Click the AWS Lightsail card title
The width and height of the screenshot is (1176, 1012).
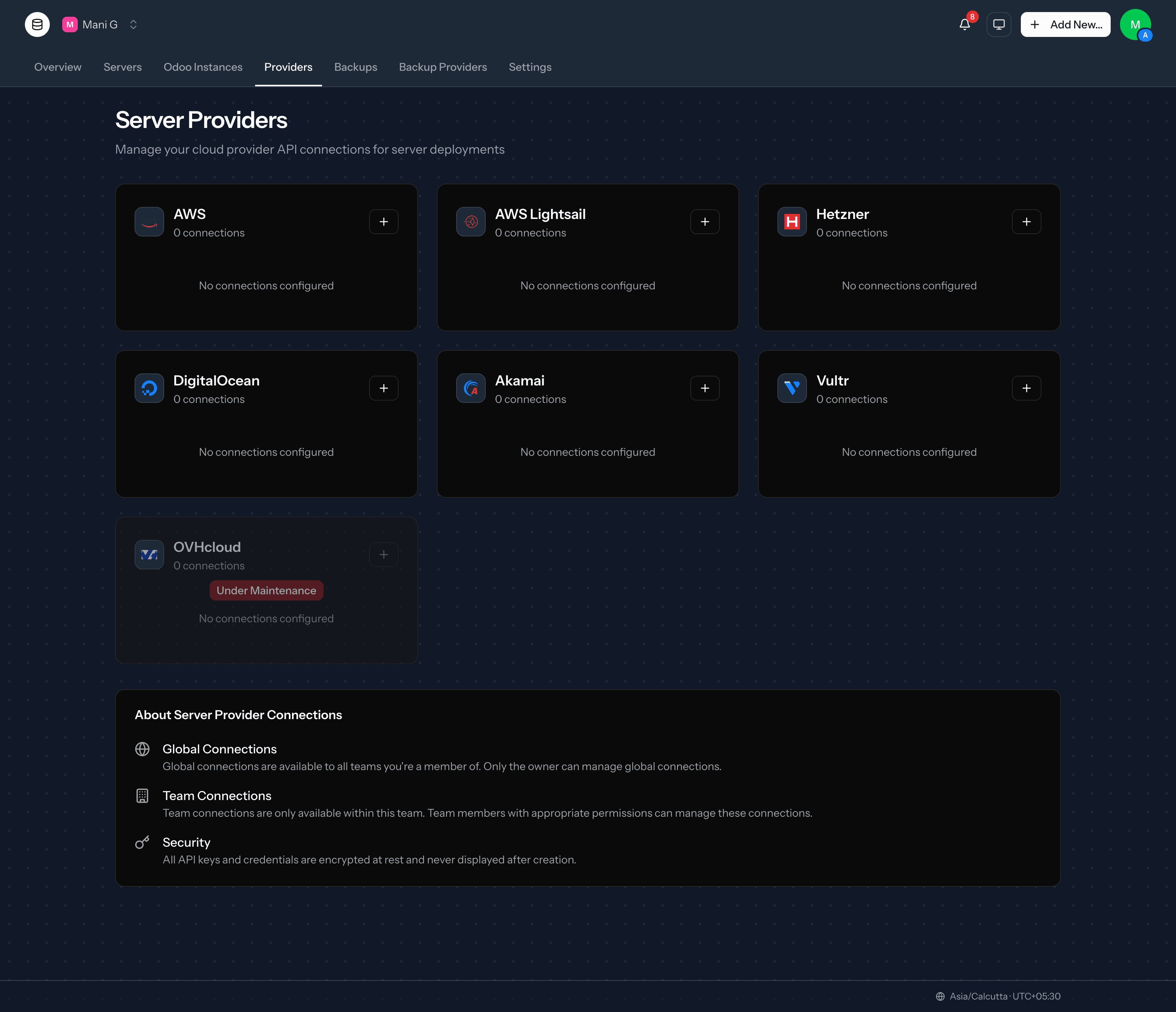click(540, 214)
